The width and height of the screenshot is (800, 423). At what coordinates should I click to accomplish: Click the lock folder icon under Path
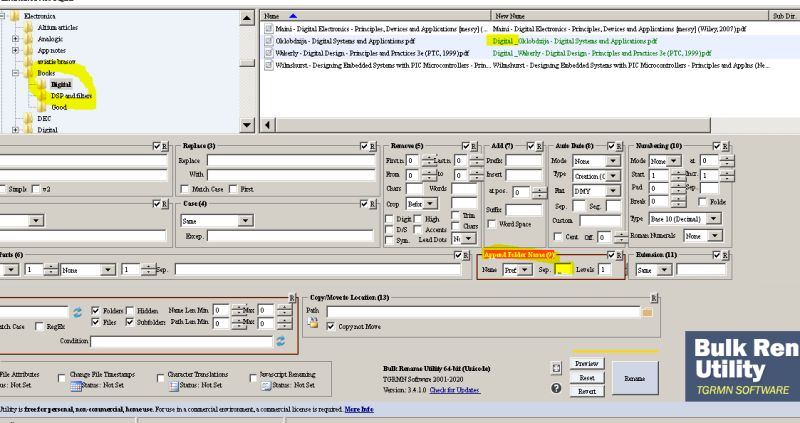(x=313, y=324)
